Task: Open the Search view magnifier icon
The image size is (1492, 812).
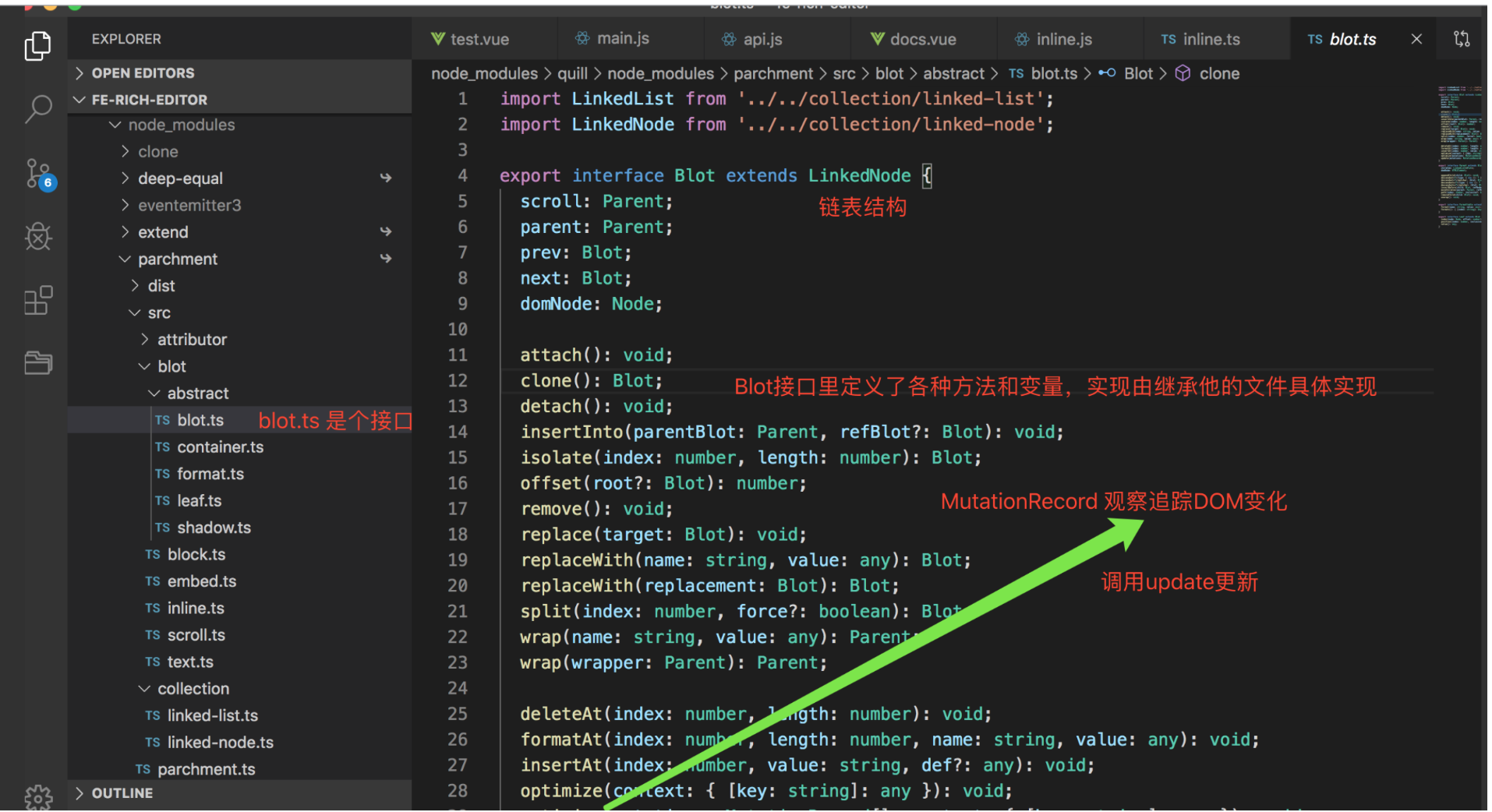Action: 37,109
